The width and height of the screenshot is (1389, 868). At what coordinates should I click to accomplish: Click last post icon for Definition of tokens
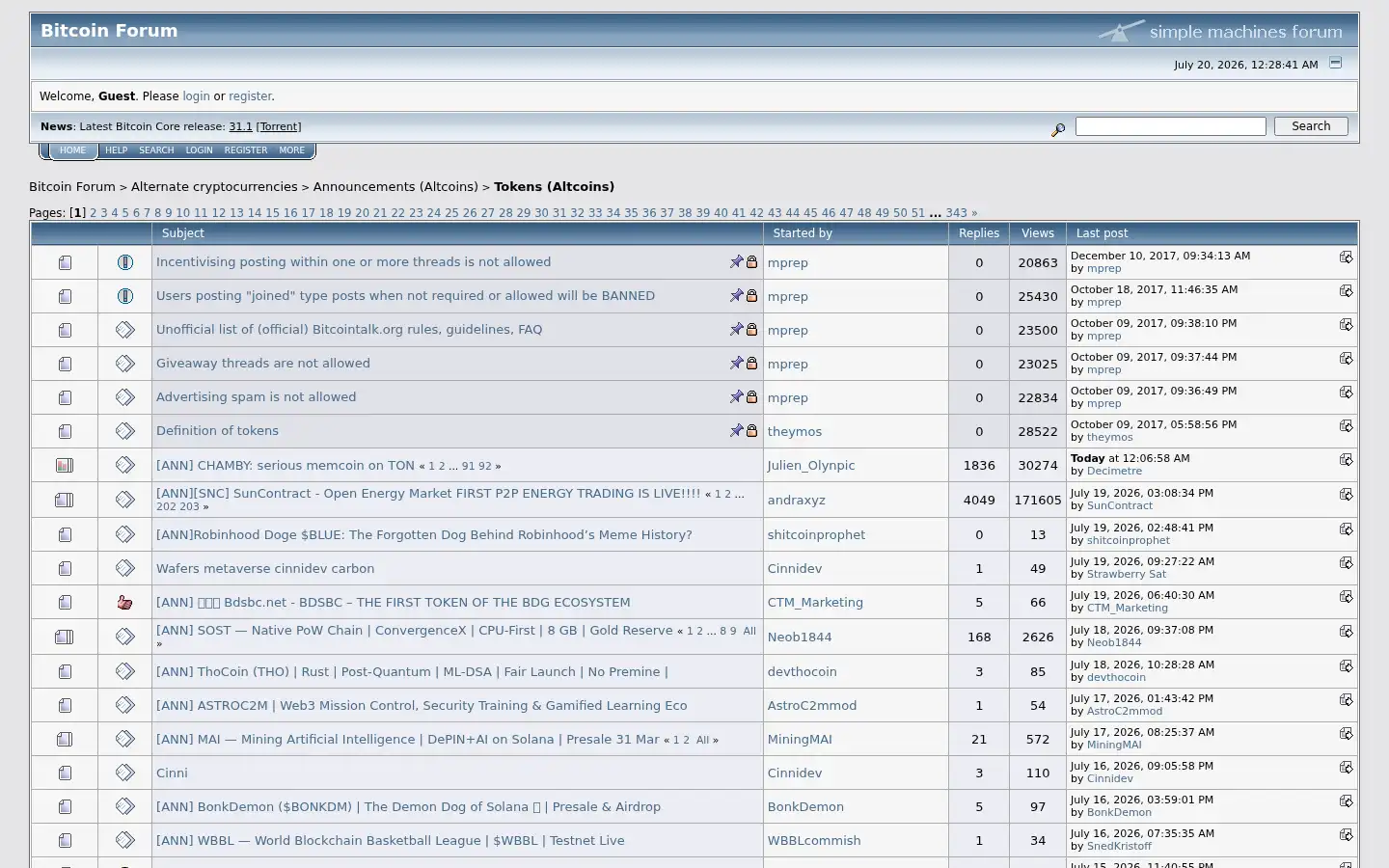point(1346,425)
